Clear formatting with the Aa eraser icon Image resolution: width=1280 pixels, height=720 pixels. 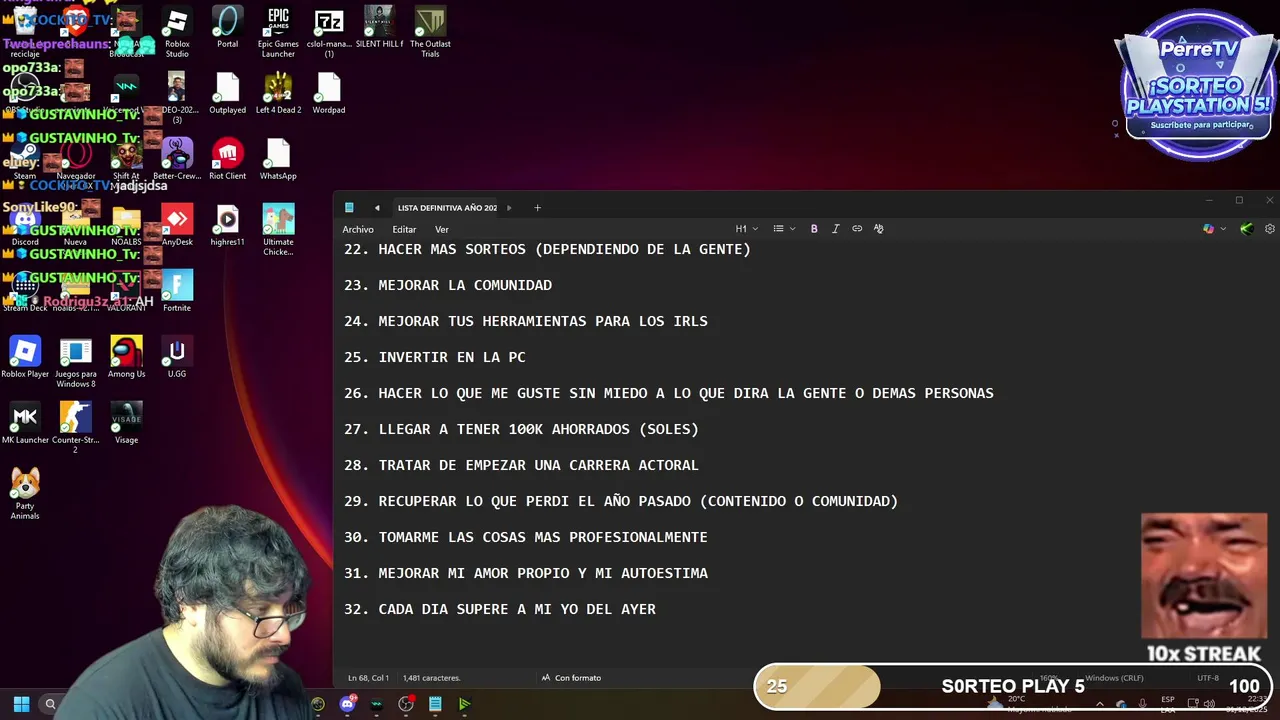coord(879,229)
